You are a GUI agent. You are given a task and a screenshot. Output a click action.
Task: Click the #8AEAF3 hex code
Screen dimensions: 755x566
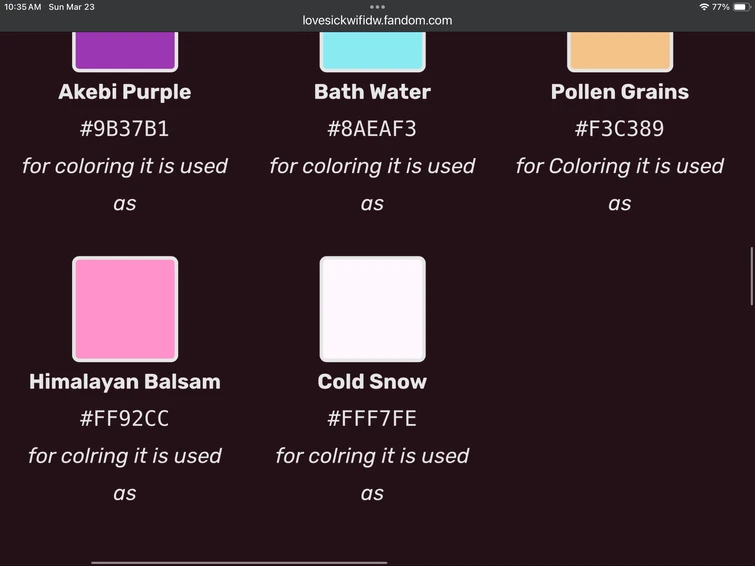372,129
